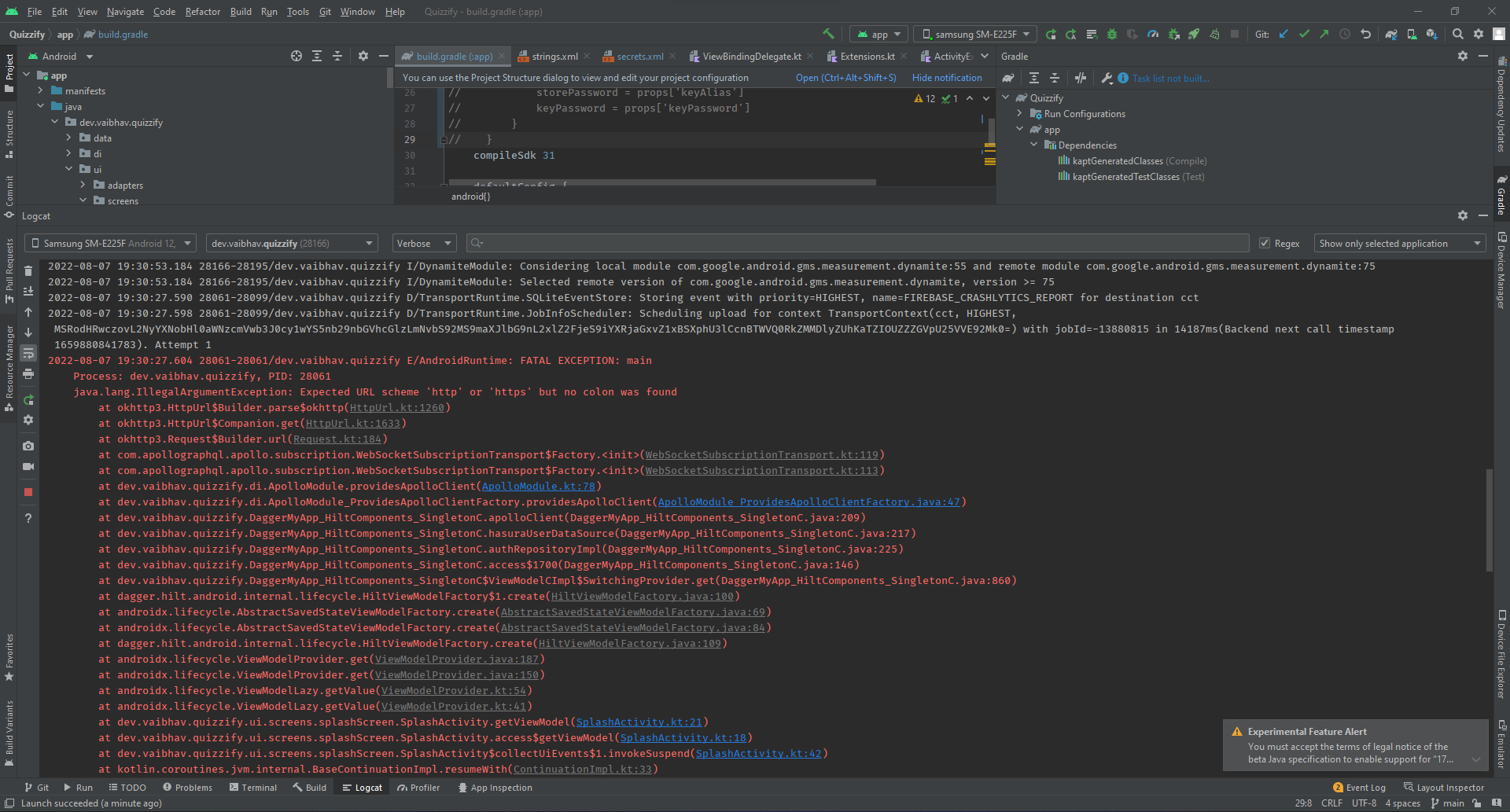Switch to the ViewBindingDelegate.kt tab

coord(752,56)
